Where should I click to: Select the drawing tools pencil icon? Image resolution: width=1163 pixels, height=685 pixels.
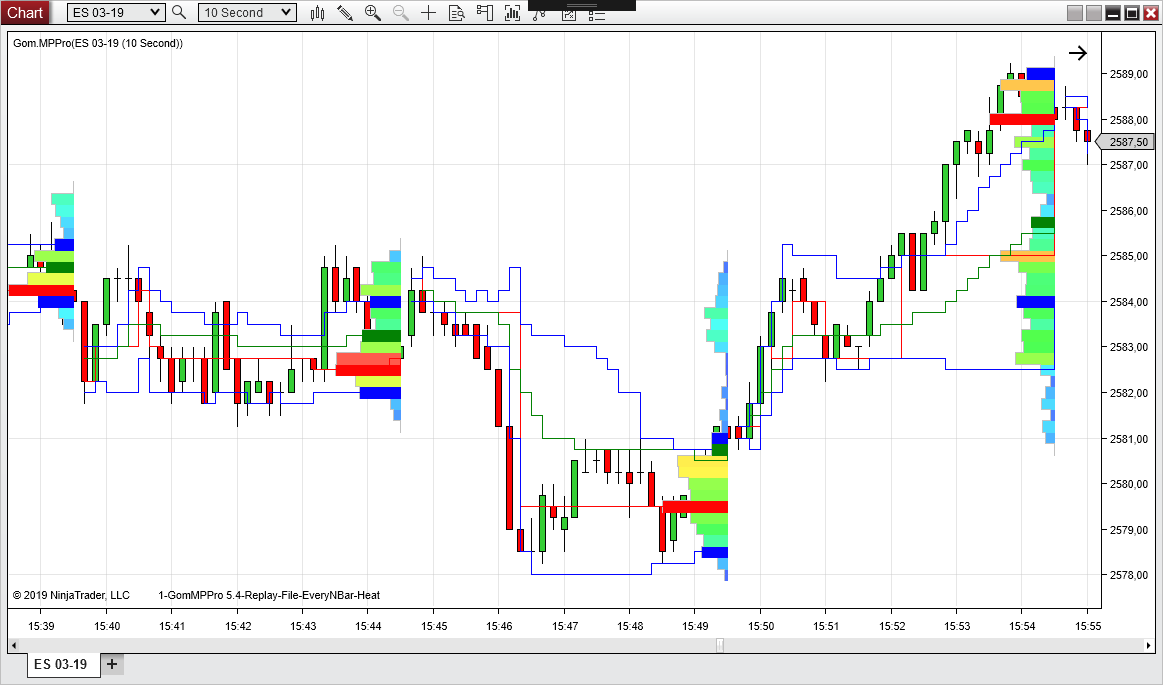345,13
